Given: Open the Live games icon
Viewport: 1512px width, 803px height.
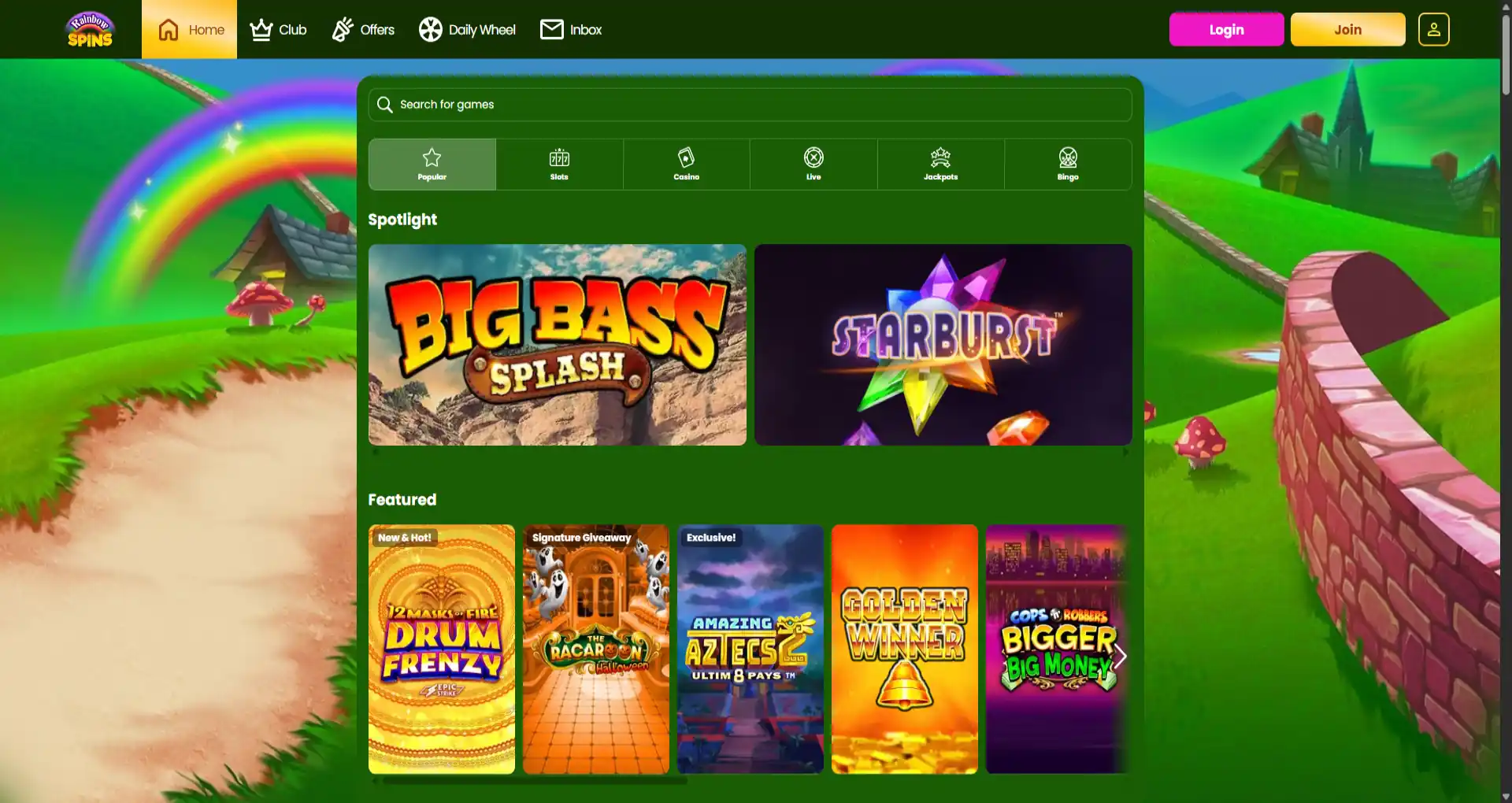Looking at the screenshot, I should pos(813,157).
